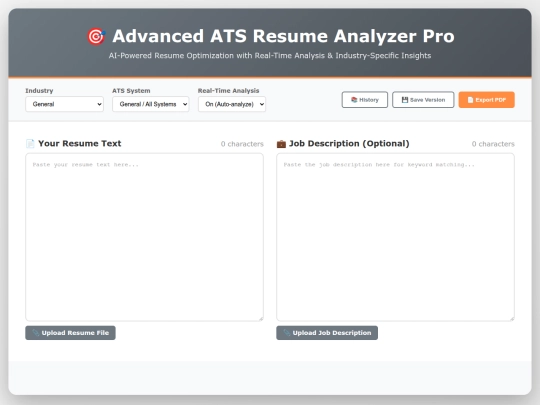Click the document icon beside Your Resume Text
The image size is (540, 405).
click(x=30, y=144)
